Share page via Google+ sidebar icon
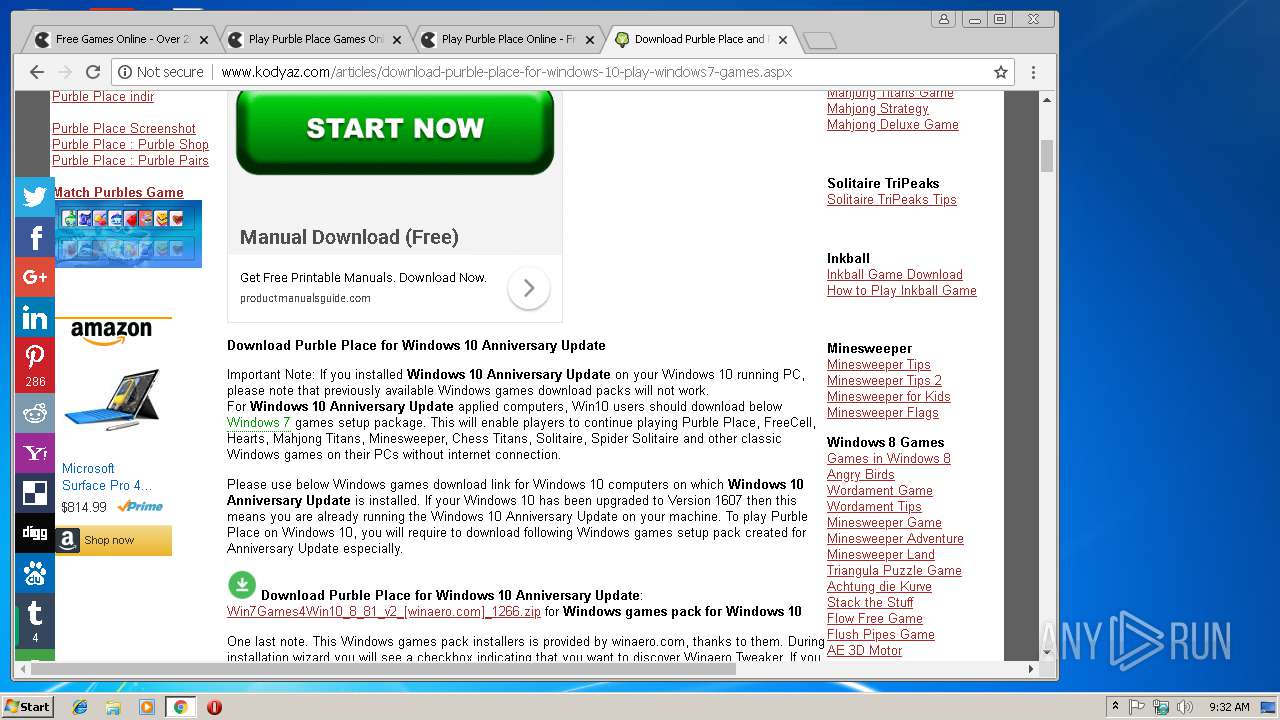 (x=35, y=277)
